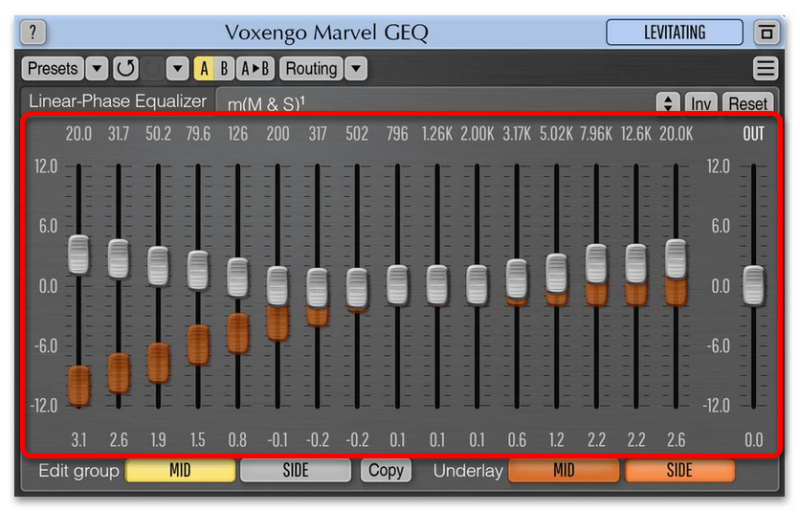The height and width of the screenshot is (512, 800).
Task: Click the dimmed redo button
Action: (152, 68)
